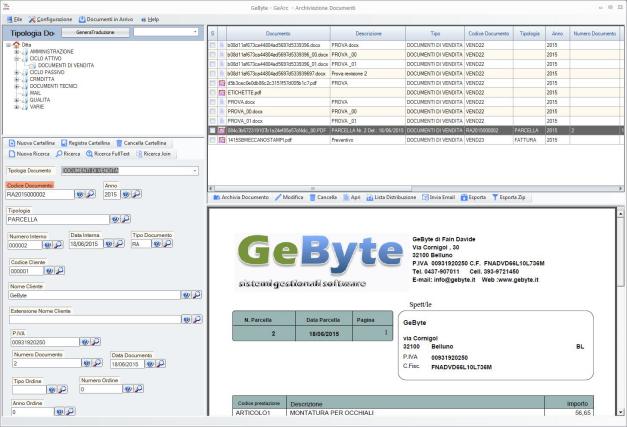Tick the checkbox for PROVA_00.docx row
The height and width of the screenshot is (427, 627).
coord(212,112)
